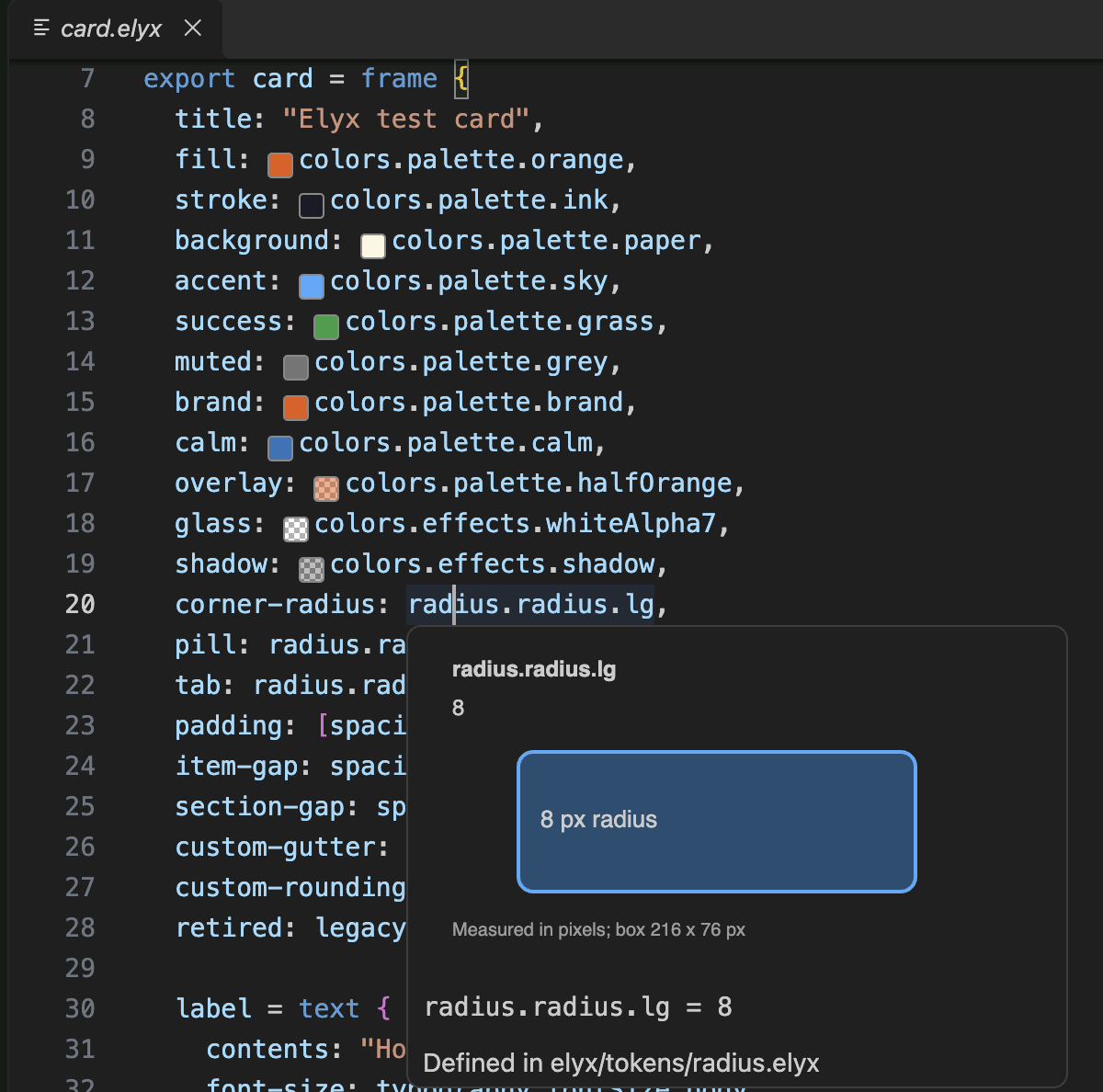Click the 'text' keyword on line 30
The width and height of the screenshot is (1103, 1092).
pyautogui.click(x=329, y=1008)
